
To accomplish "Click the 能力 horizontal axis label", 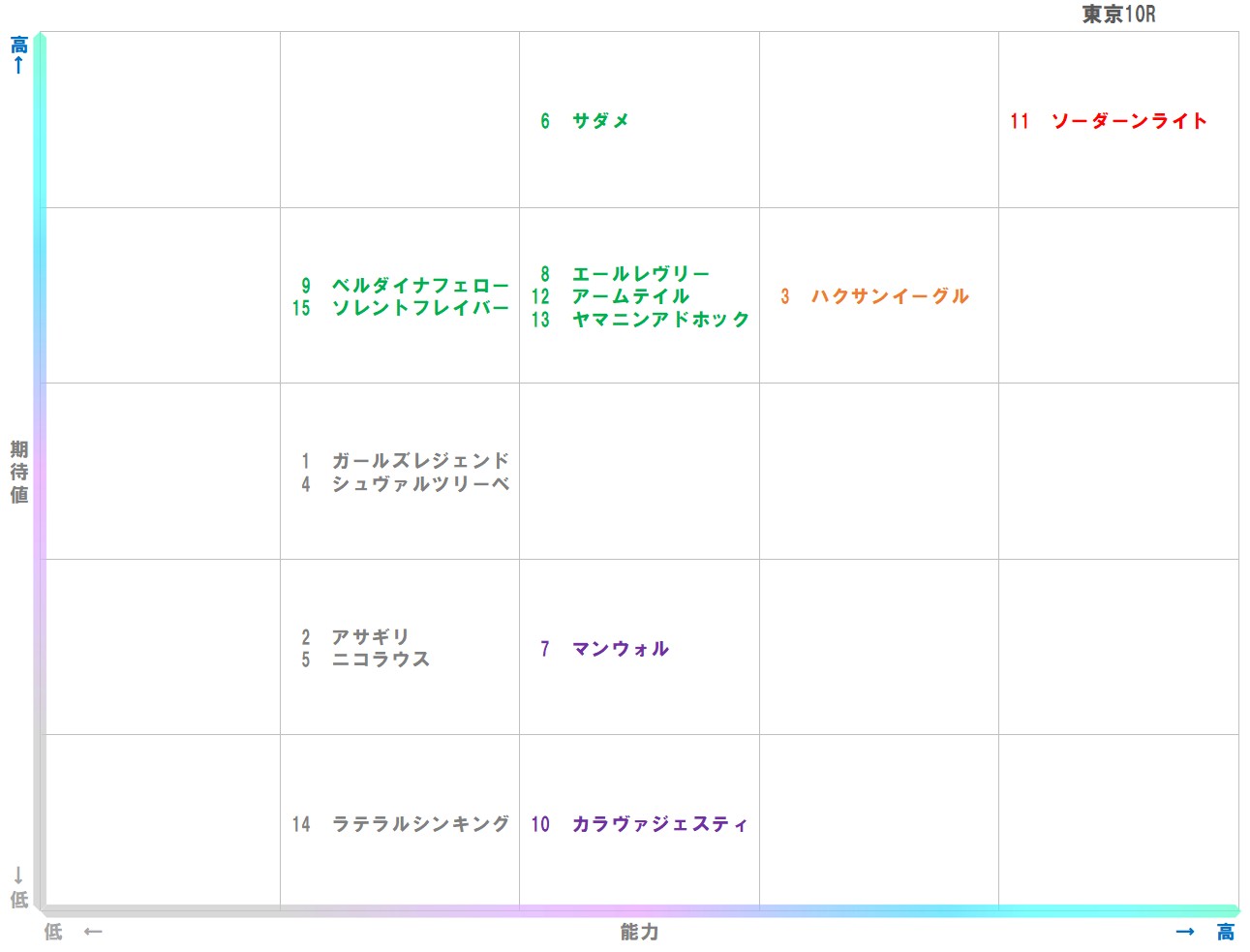I will pos(639,932).
